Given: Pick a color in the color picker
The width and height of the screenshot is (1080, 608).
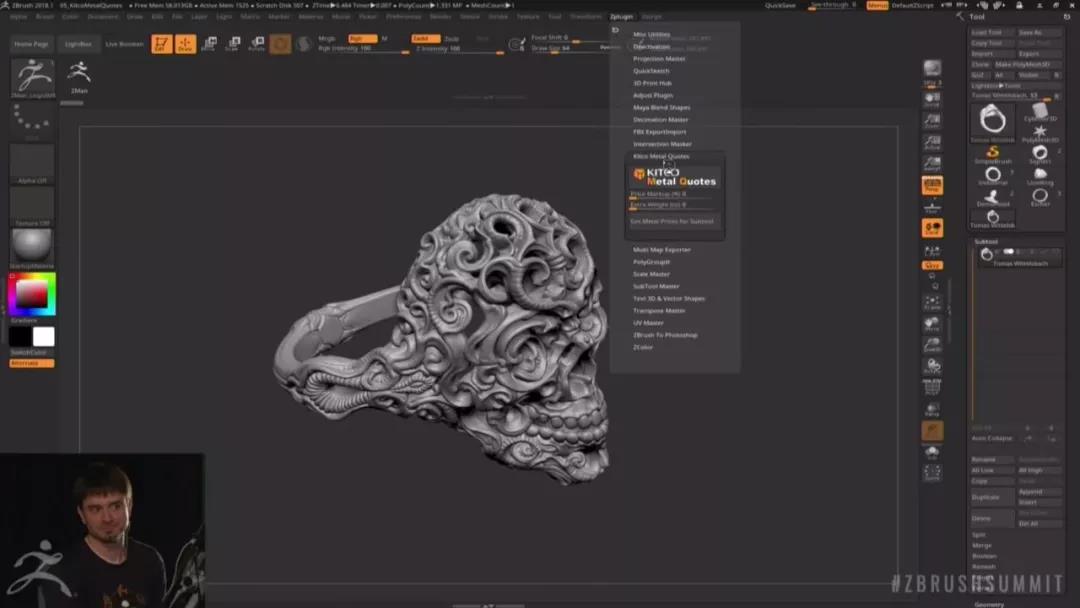Looking at the screenshot, I should coord(32,295).
